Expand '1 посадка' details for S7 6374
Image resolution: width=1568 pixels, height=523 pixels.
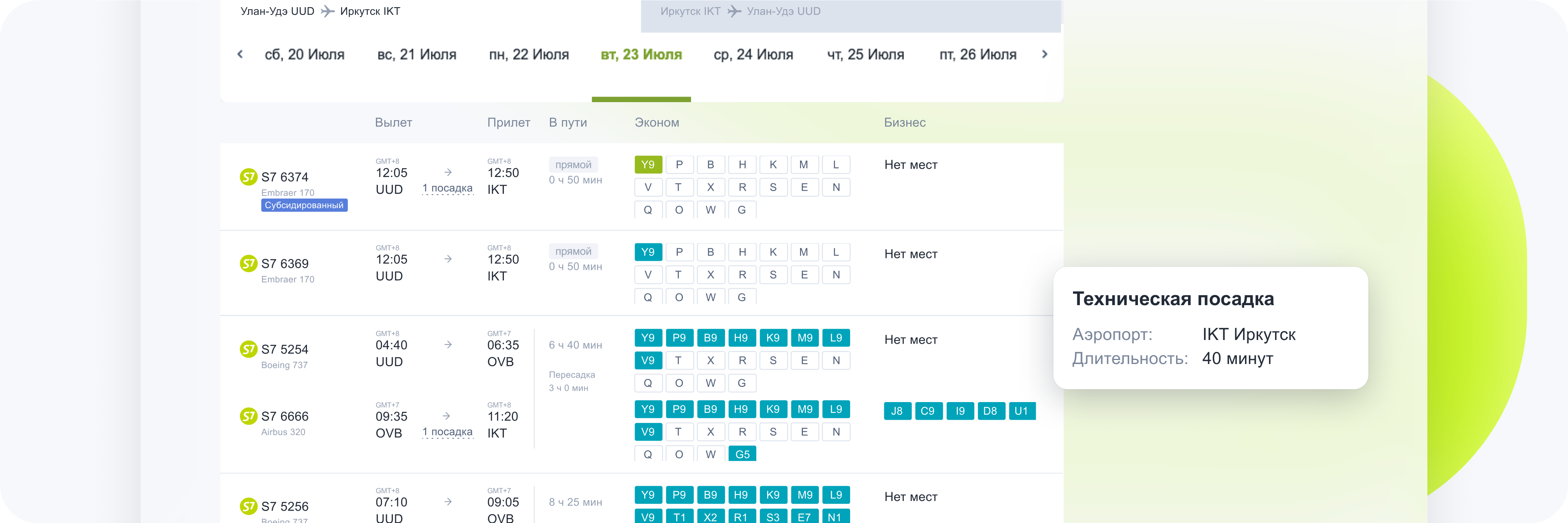[x=447, y=189]
